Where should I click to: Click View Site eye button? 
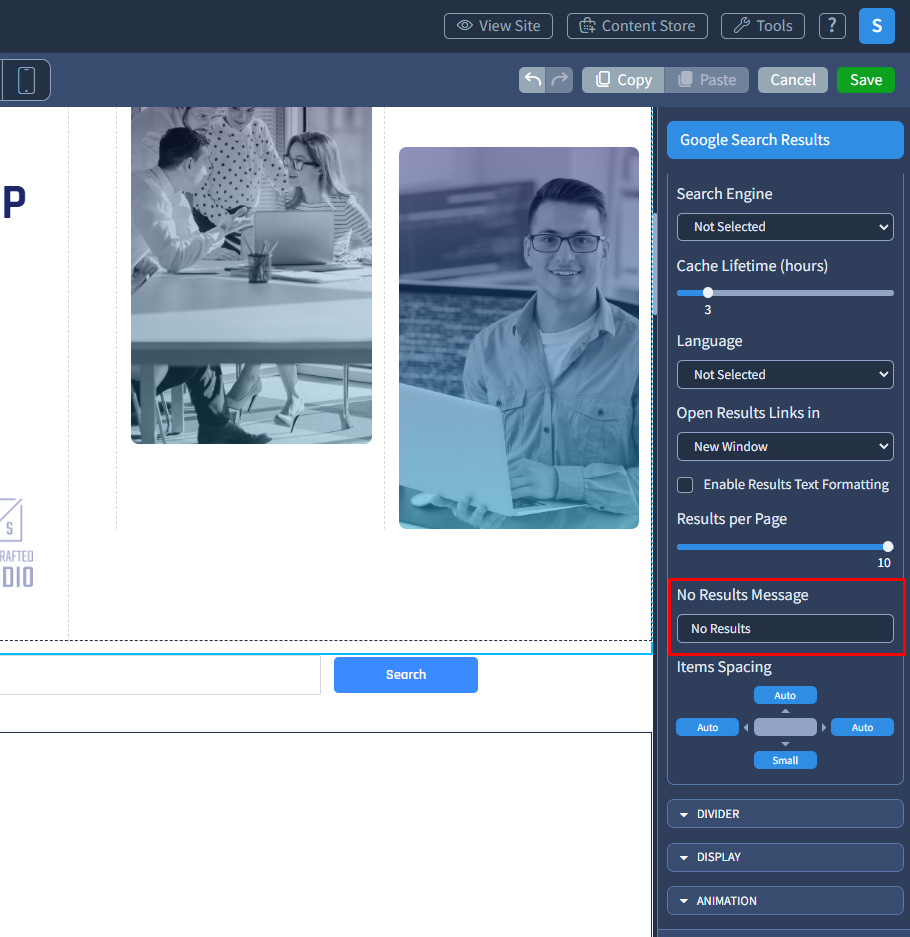[499, 26]
